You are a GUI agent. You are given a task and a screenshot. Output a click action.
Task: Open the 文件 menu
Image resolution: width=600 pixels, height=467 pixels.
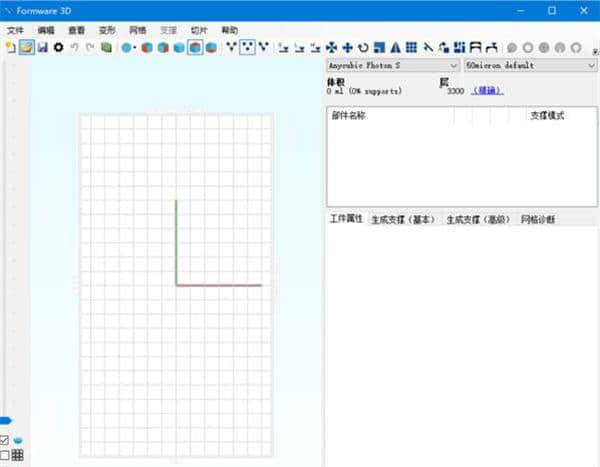click(15, 31)
